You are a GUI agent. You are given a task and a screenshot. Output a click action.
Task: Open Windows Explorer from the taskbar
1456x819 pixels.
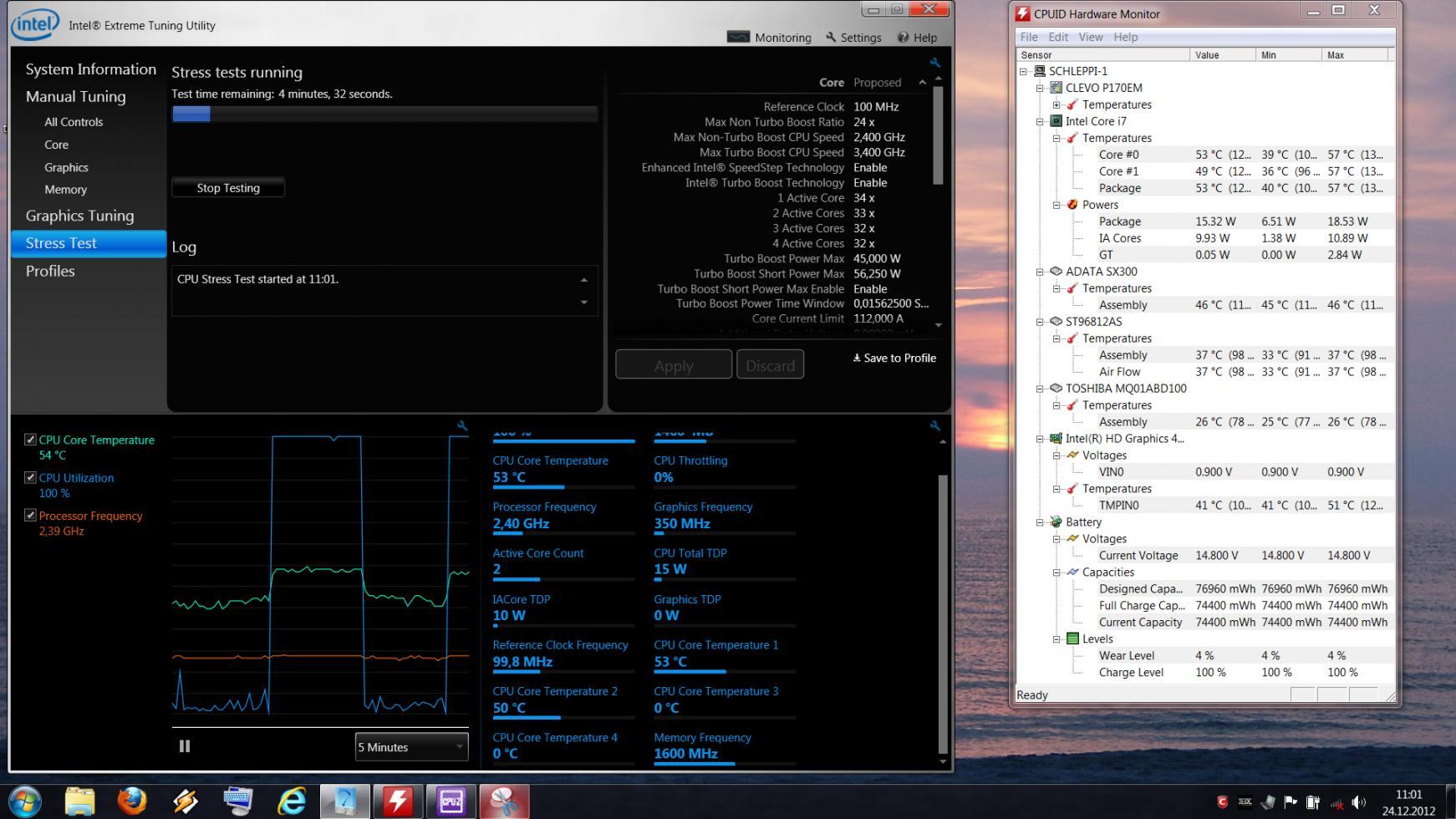click(79, 801)
